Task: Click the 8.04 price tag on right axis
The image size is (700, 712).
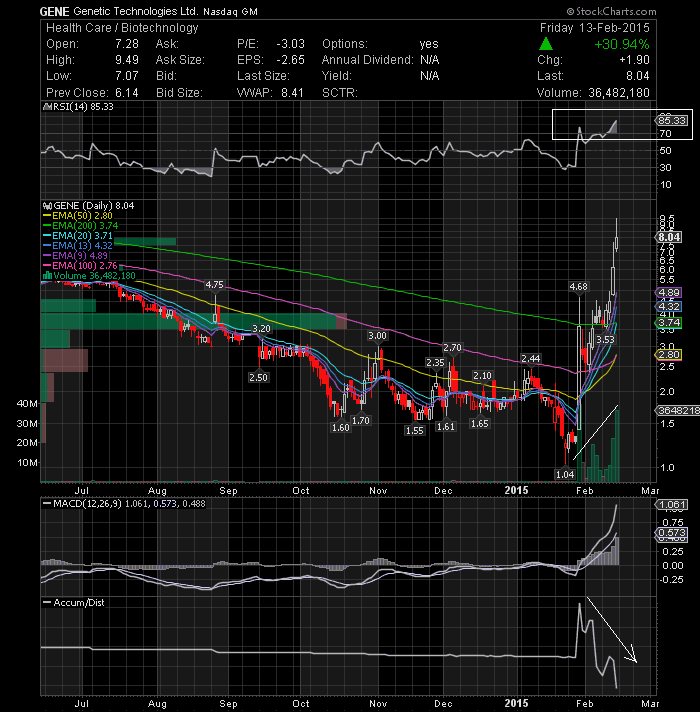Action: point(668,237)
